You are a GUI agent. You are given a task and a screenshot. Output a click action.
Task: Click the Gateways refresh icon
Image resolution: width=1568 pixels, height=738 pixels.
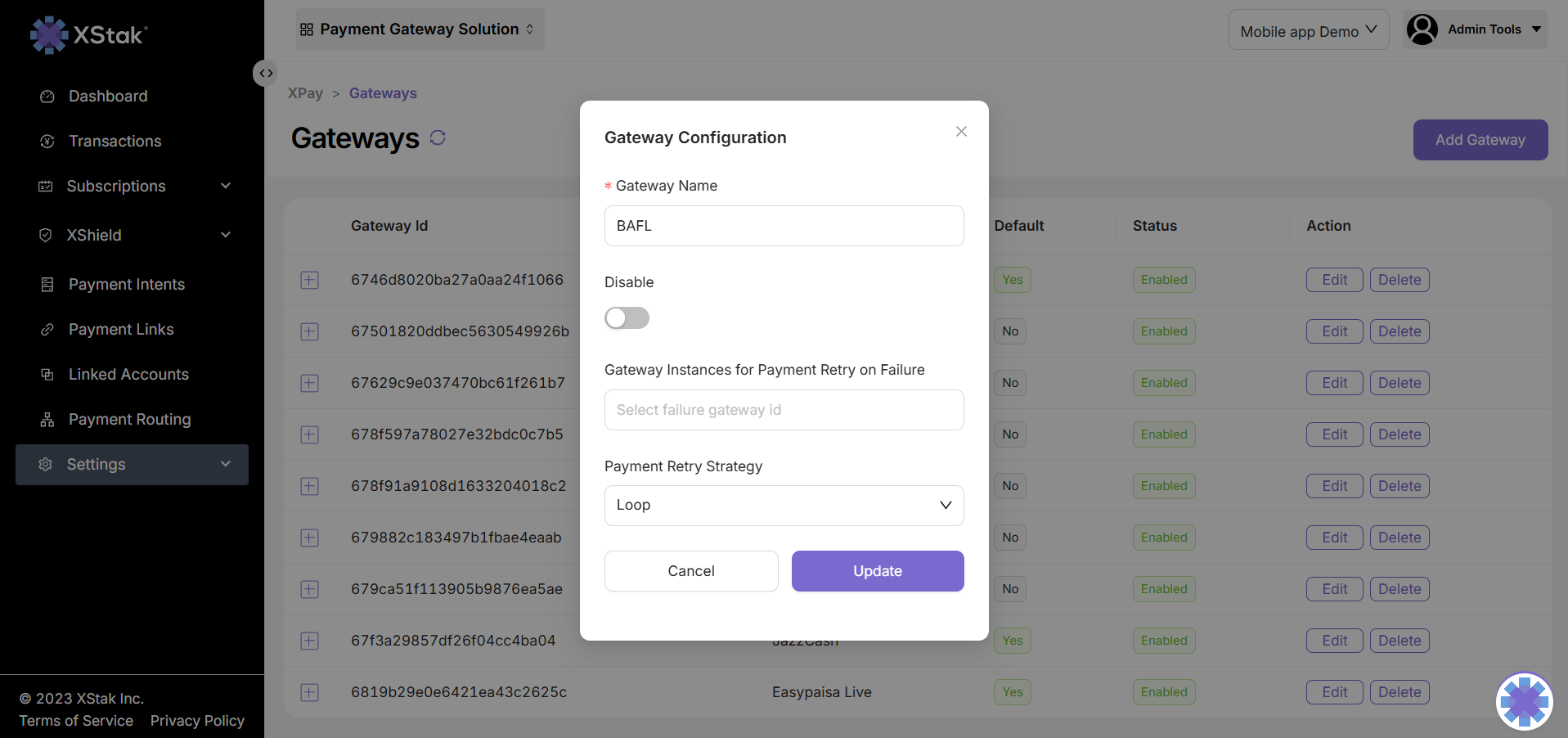[438, 137]
